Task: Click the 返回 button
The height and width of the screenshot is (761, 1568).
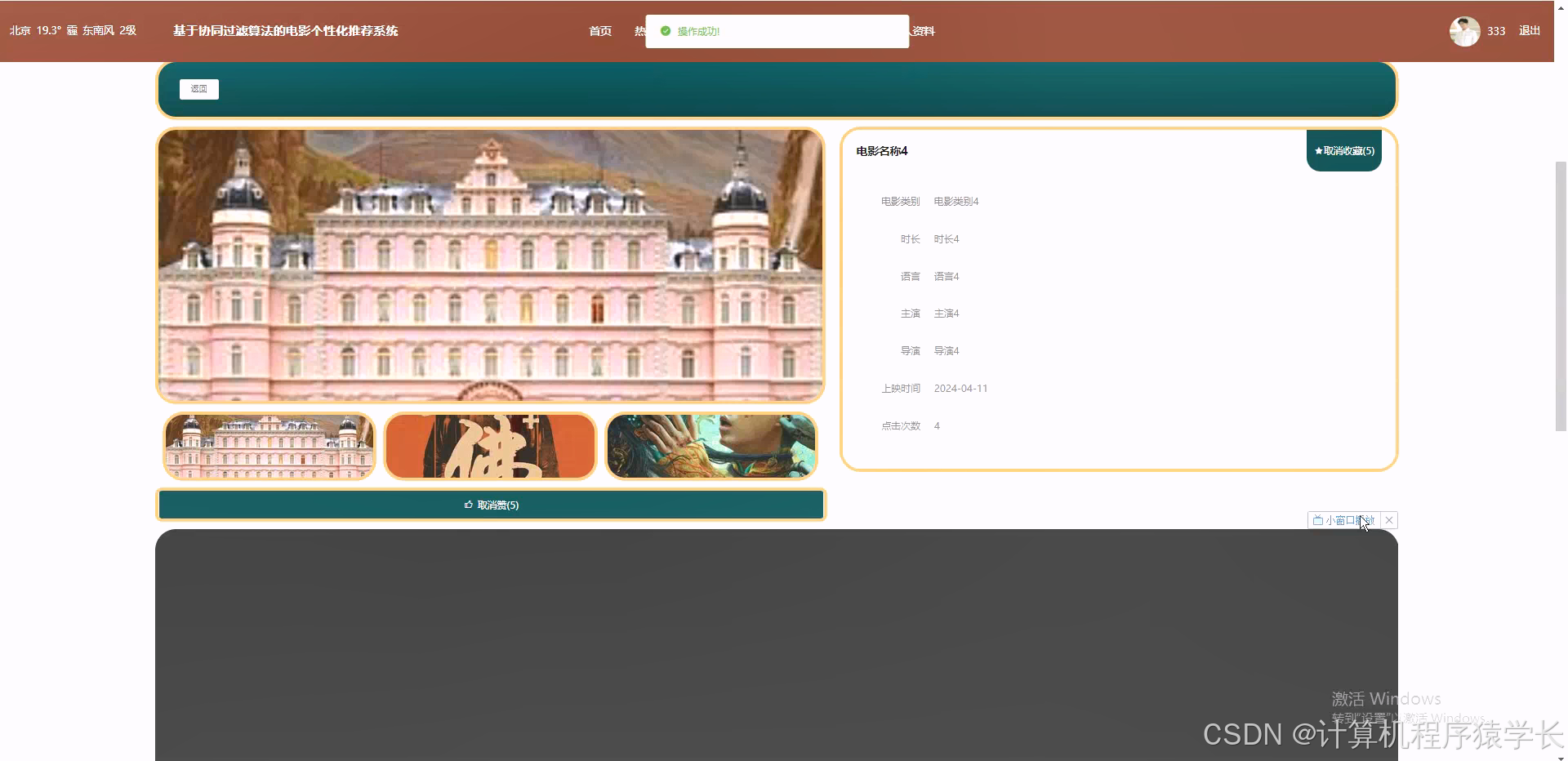Action: click(198, 89)
